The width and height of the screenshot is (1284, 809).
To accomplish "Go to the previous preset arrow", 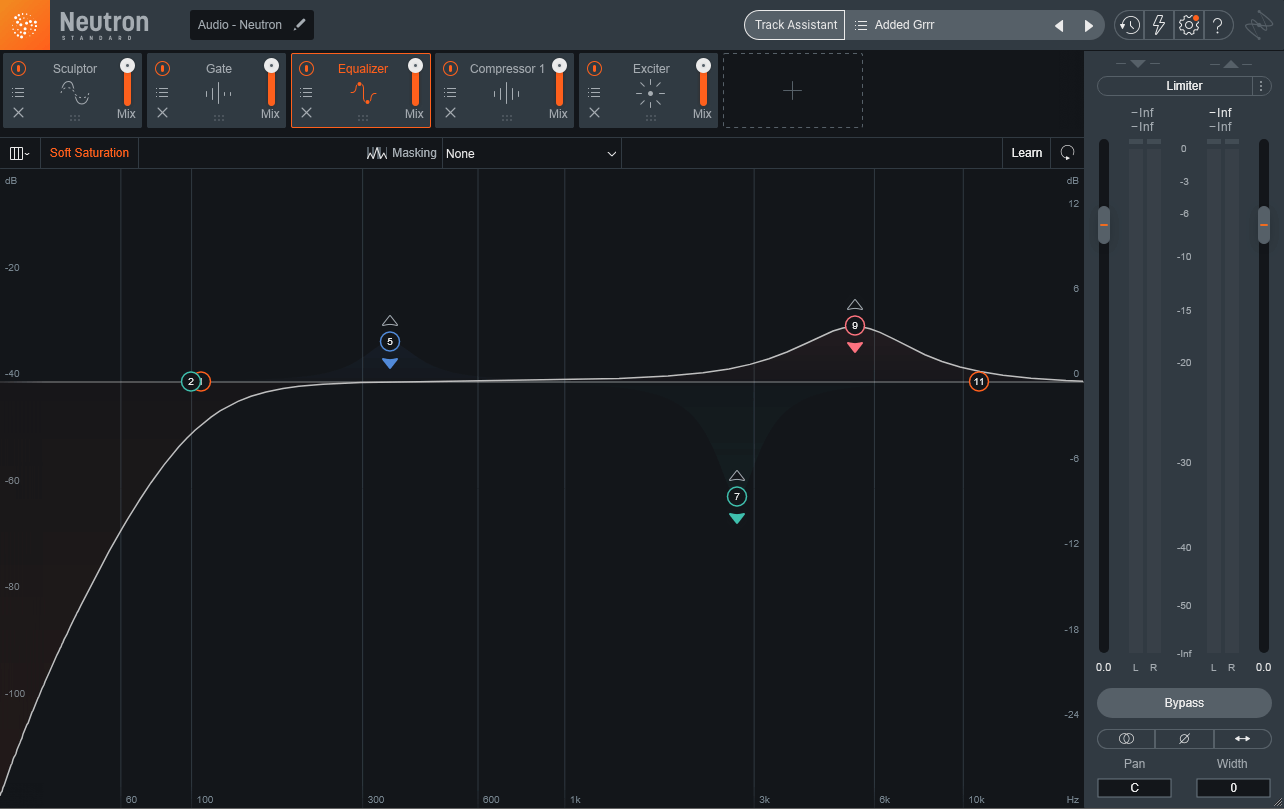I will [x=1059, y=26].
